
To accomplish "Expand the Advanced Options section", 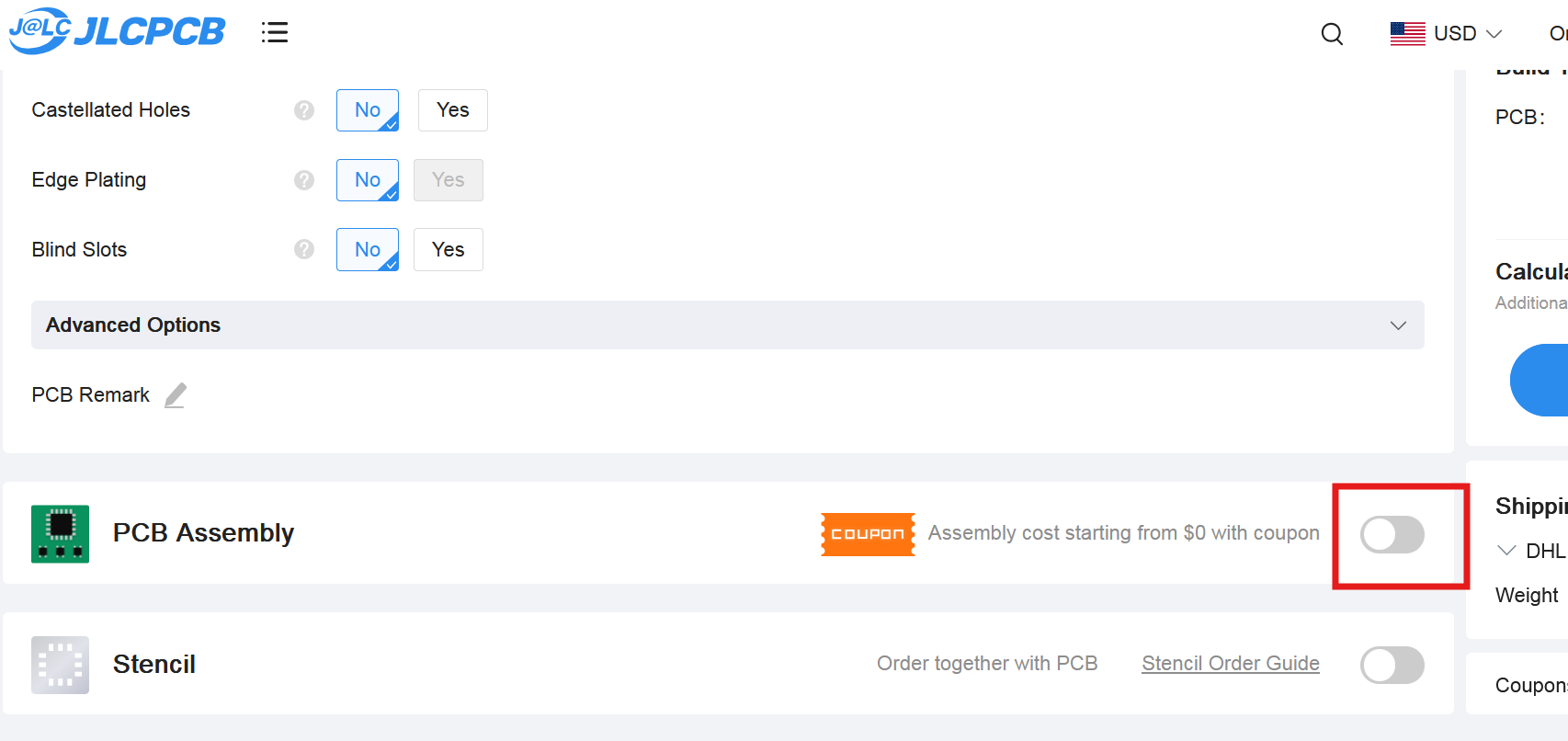I will (x=728, y=325).
